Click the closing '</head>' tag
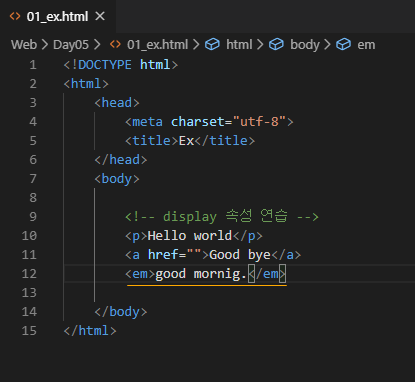 121,160
